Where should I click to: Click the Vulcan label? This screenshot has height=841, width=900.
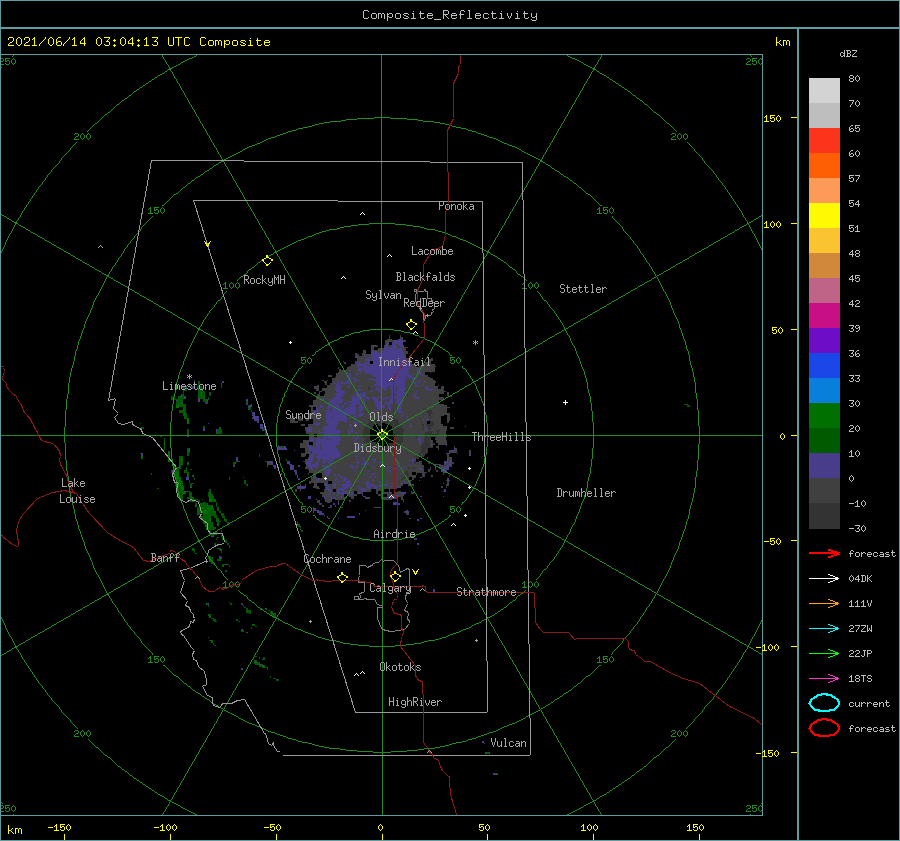point(508,743)
